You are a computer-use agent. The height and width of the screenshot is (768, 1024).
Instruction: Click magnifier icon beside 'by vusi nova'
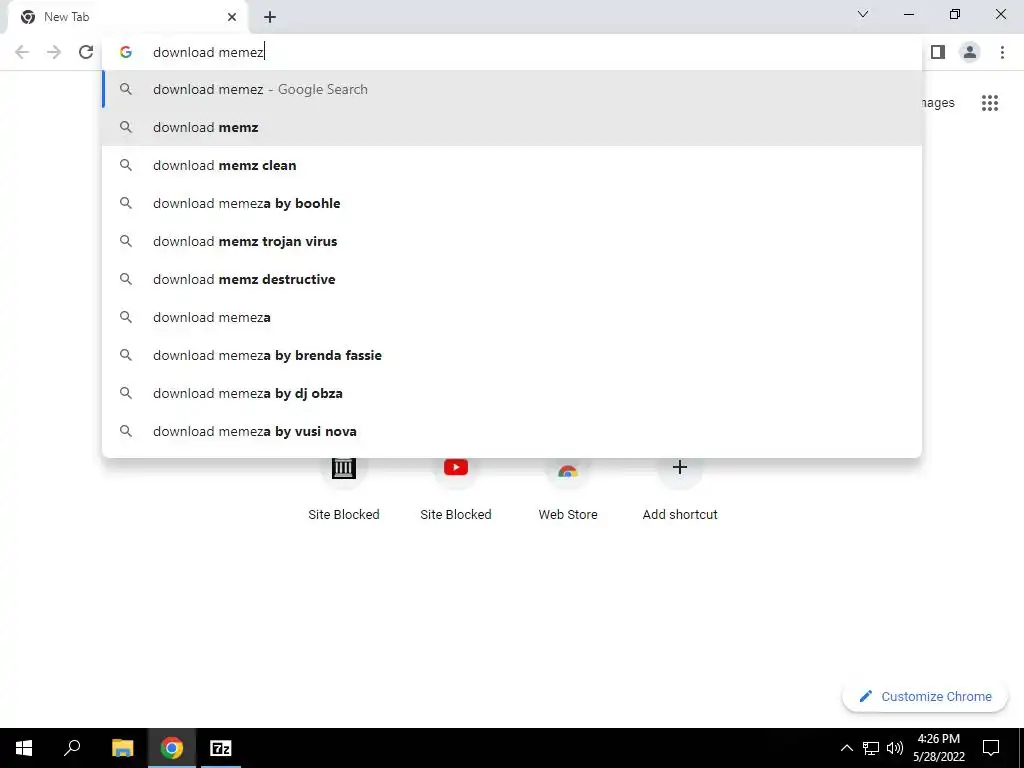[x=125, y=431]
